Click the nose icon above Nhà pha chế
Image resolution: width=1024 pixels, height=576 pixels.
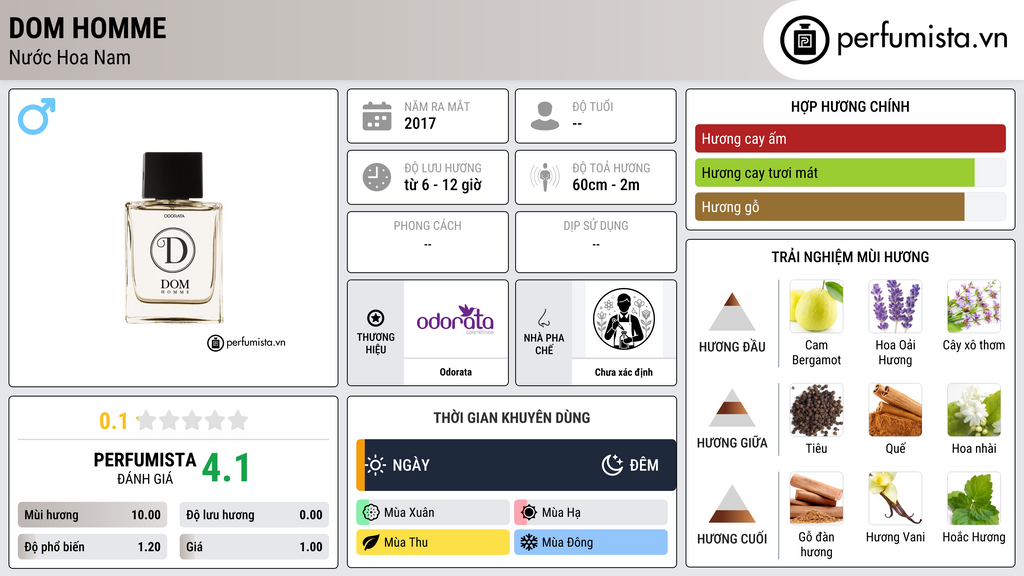pyautogui.click(x=543, y=318)
